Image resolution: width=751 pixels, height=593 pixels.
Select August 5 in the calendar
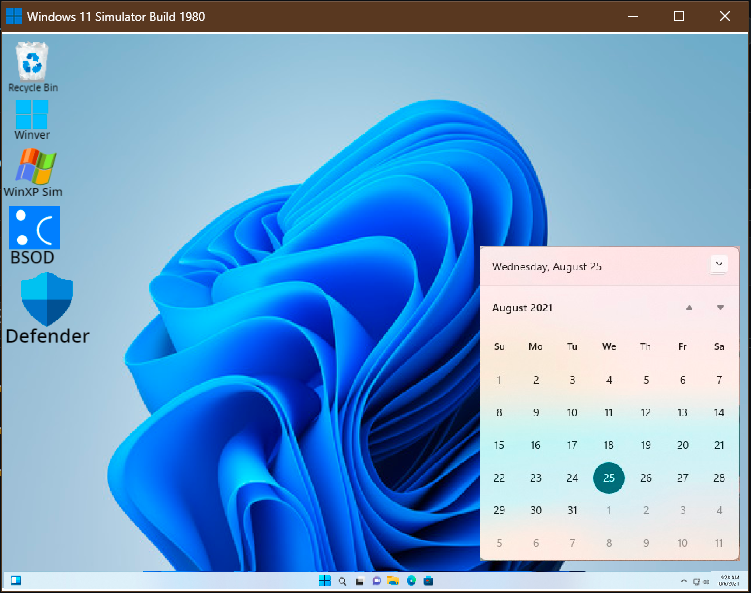tap(646, 380)
